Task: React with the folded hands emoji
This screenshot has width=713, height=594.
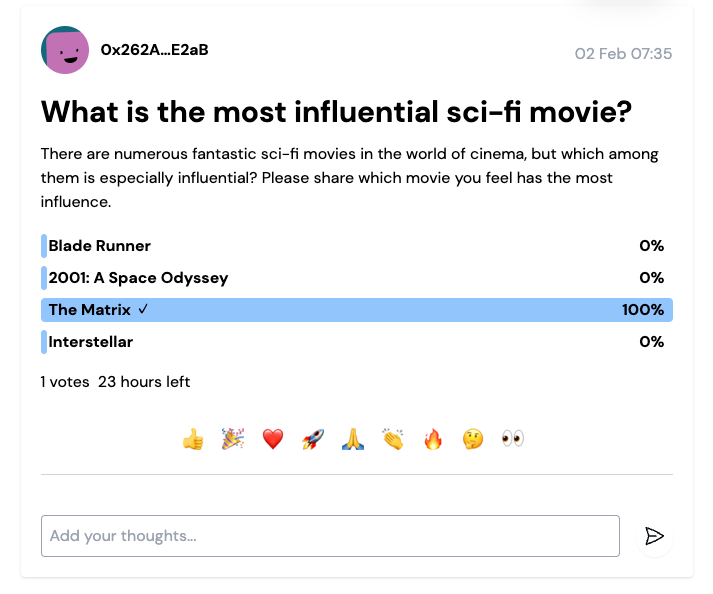Action: [x=353, y=439]
